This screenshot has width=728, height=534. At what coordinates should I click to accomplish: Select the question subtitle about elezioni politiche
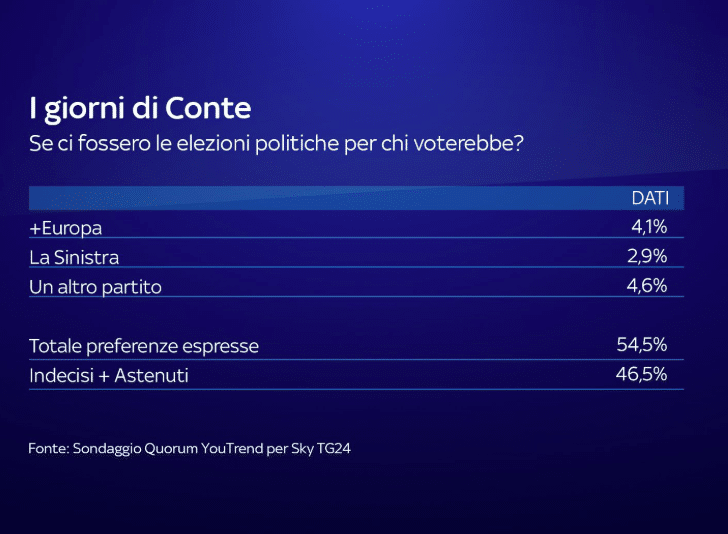(276, 143)
